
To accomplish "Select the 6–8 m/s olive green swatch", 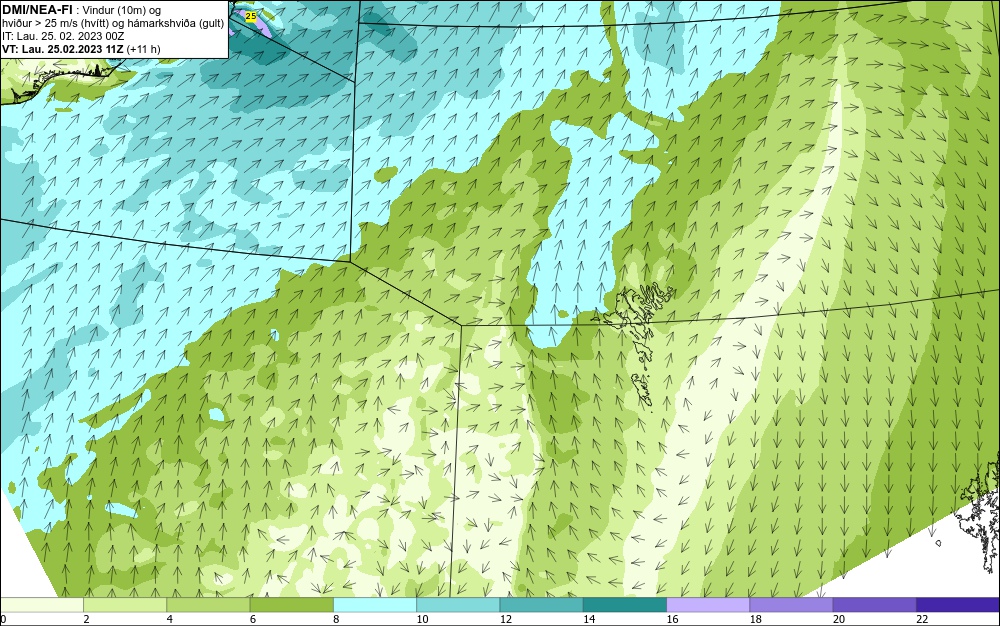I will coord(291,605).
